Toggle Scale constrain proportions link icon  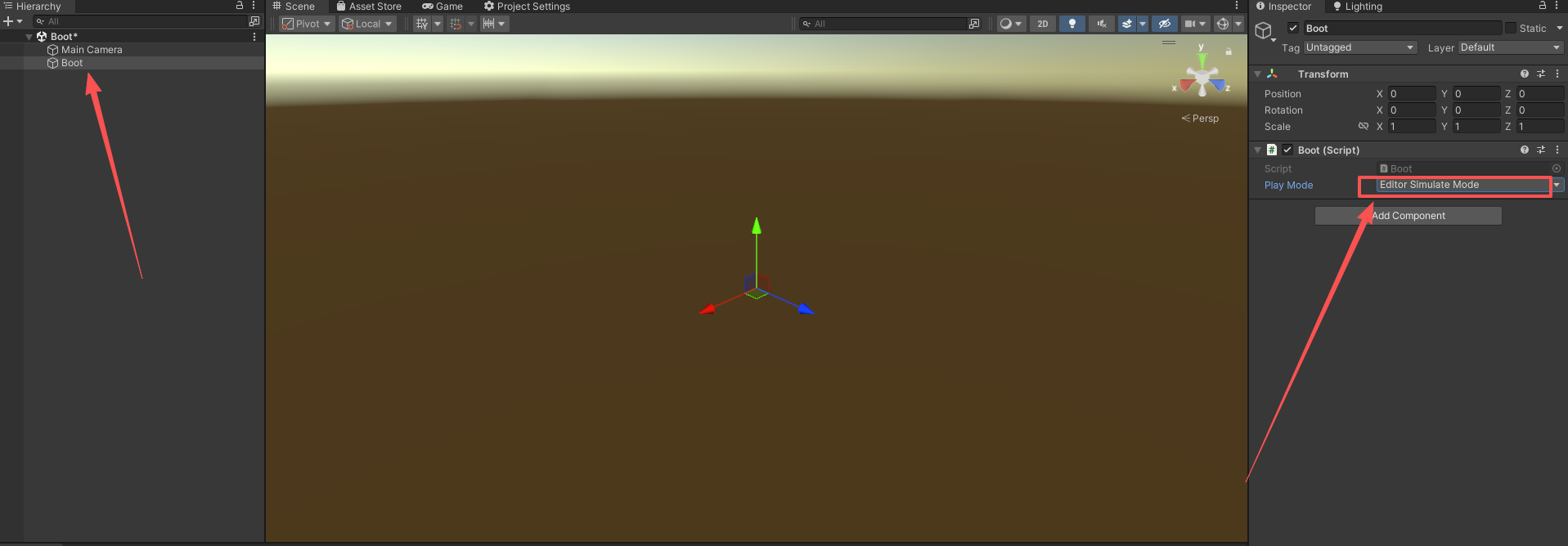point(1364,126)
